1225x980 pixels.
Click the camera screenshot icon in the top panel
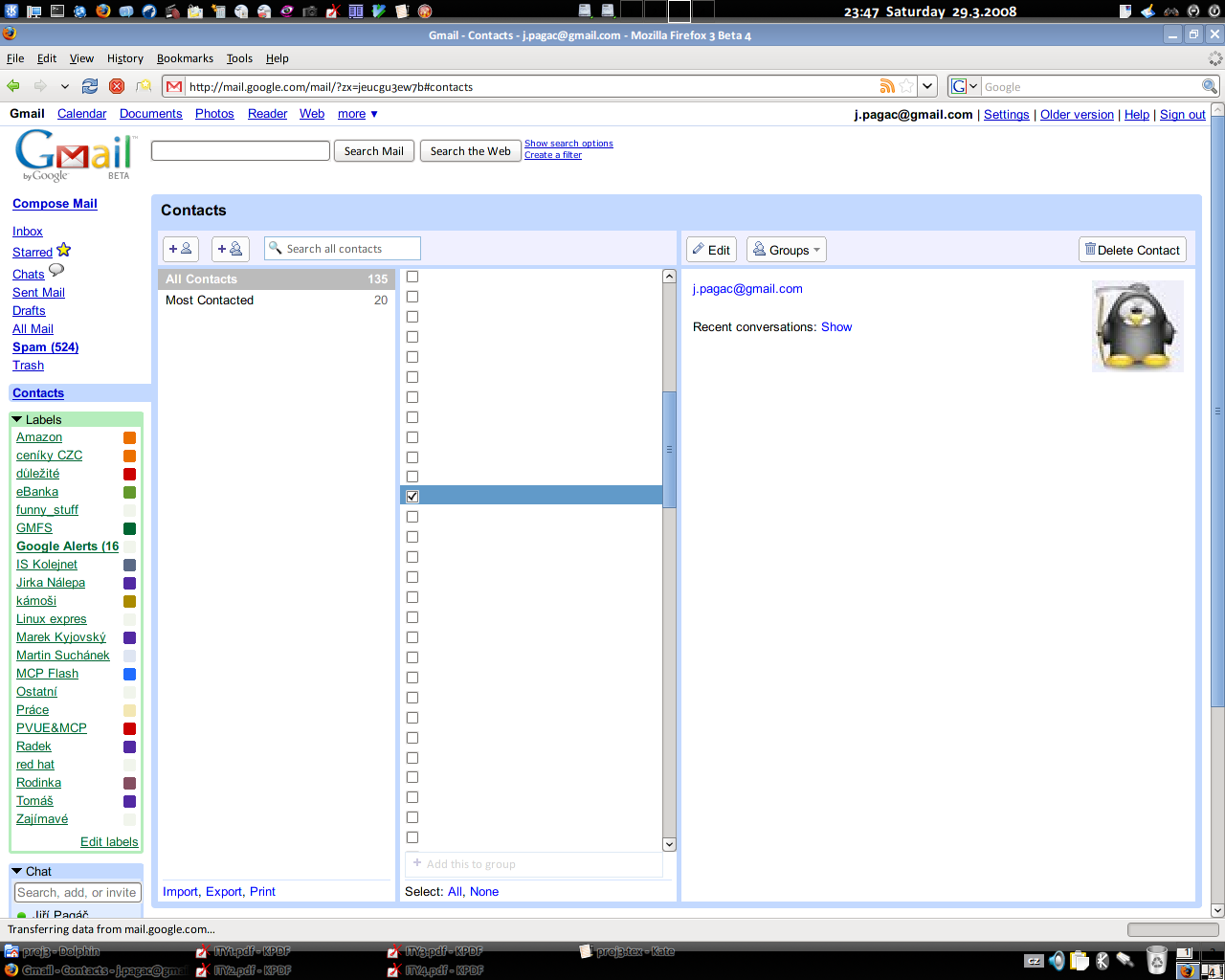point(310,11)
